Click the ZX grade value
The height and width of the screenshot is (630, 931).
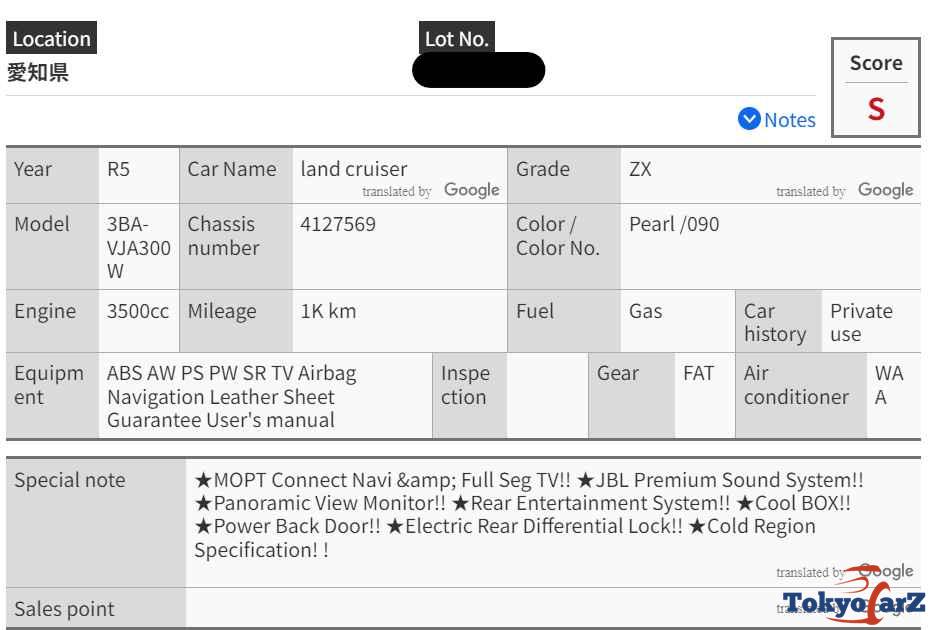point(640,169)
